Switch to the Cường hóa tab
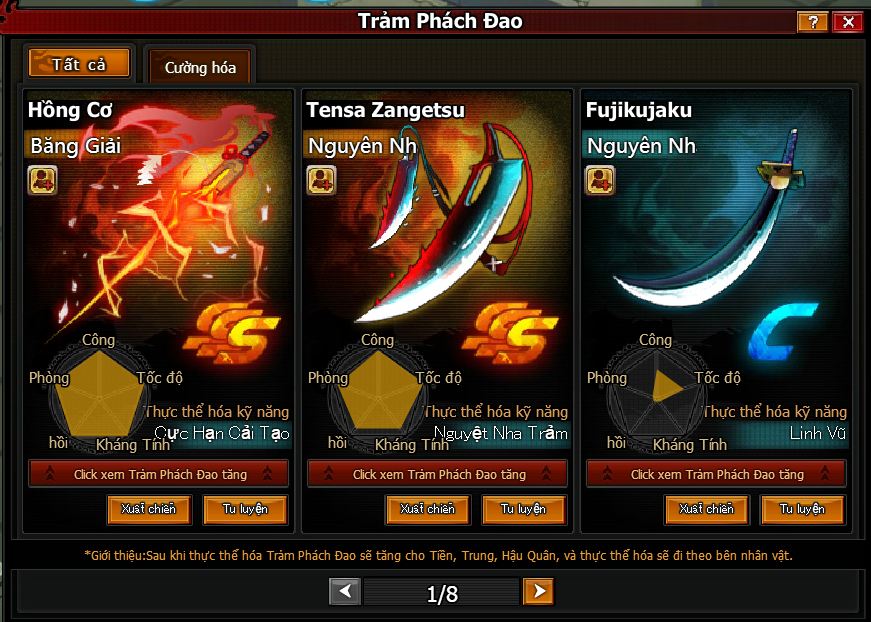 coord(200,68)
